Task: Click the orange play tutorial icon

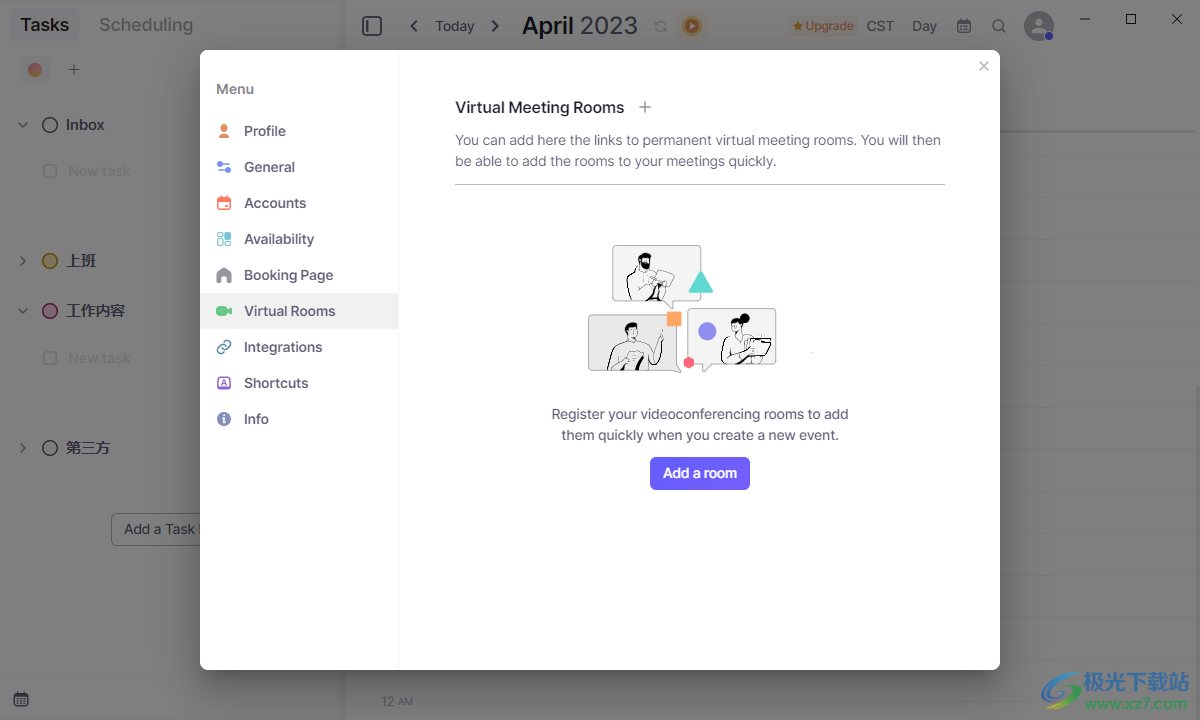Action: pyautogui.click(x=692, y=26)
